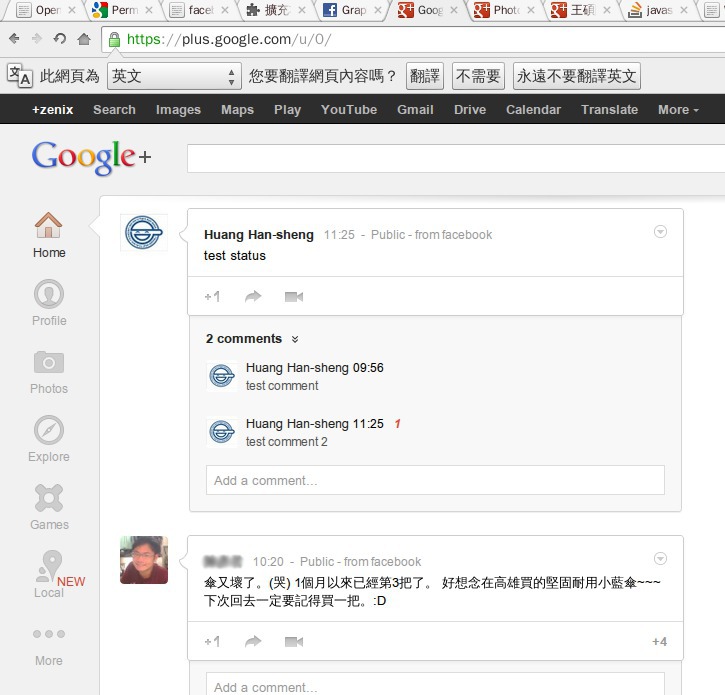Click 11:25 timestamp on test status post
725x695 pixels.
(x=339, y=235)
